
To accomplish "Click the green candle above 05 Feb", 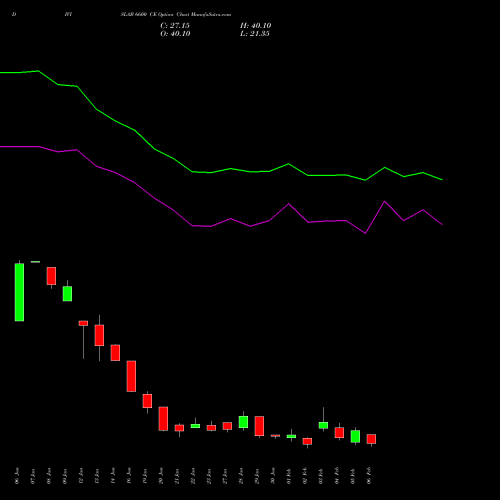I will coord(355,436).
